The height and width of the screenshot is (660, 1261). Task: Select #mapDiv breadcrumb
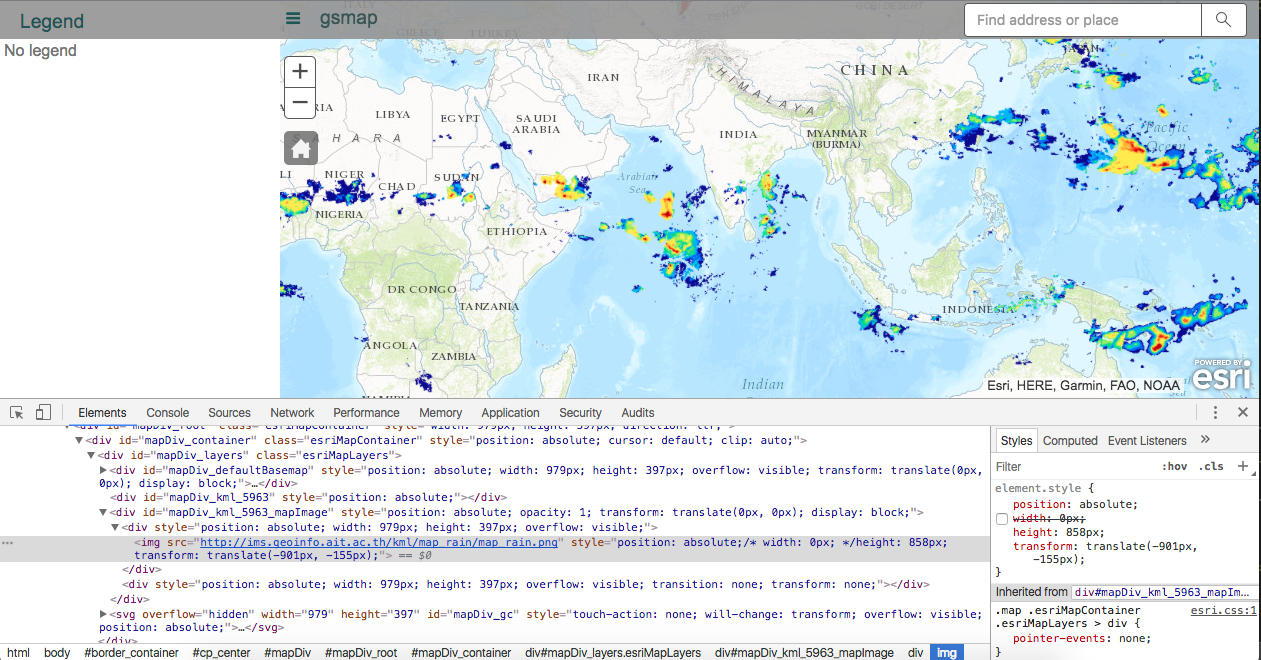click(x=289, y=652)
